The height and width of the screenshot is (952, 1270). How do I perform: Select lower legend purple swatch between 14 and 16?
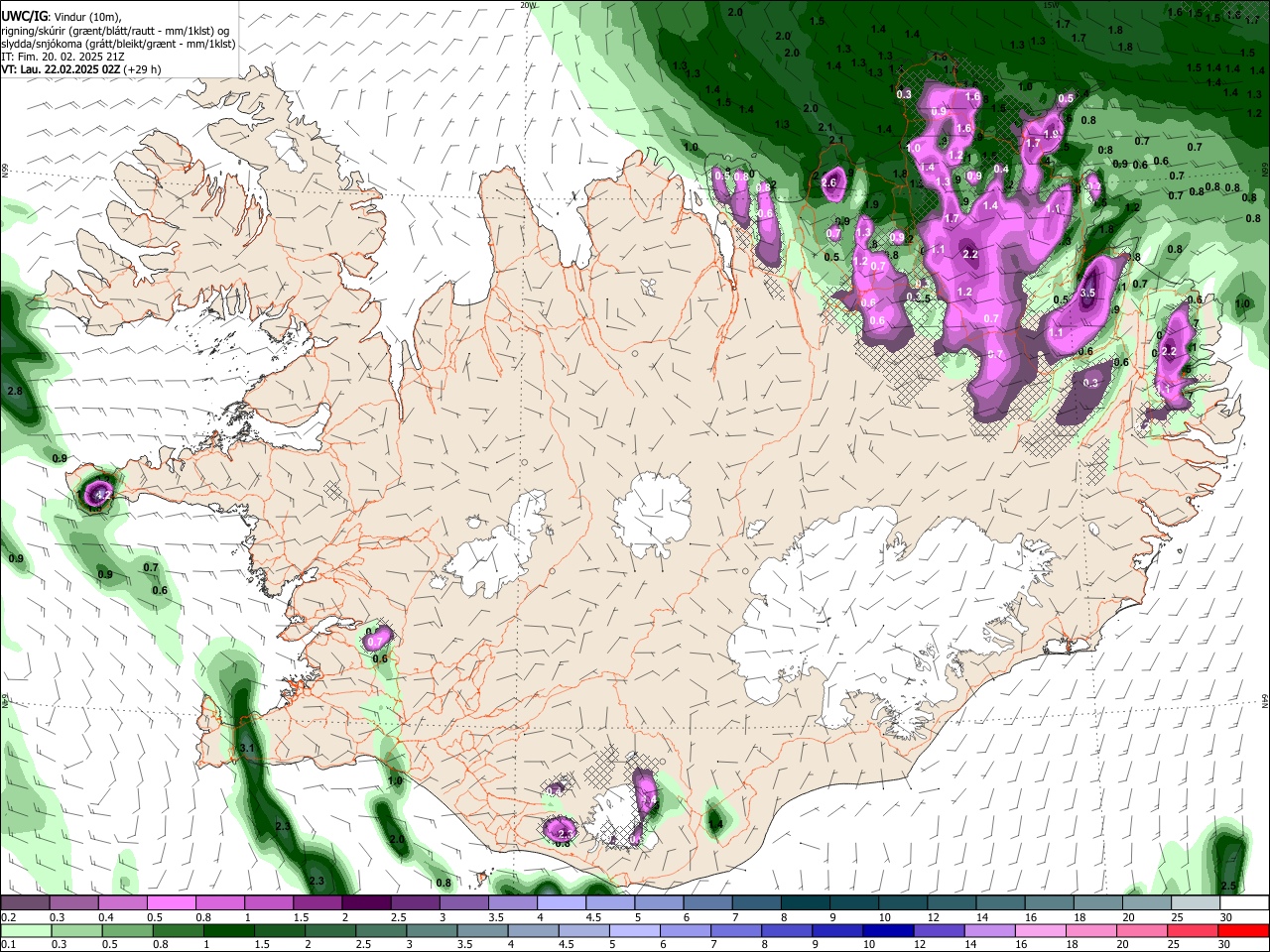[989, 930]
